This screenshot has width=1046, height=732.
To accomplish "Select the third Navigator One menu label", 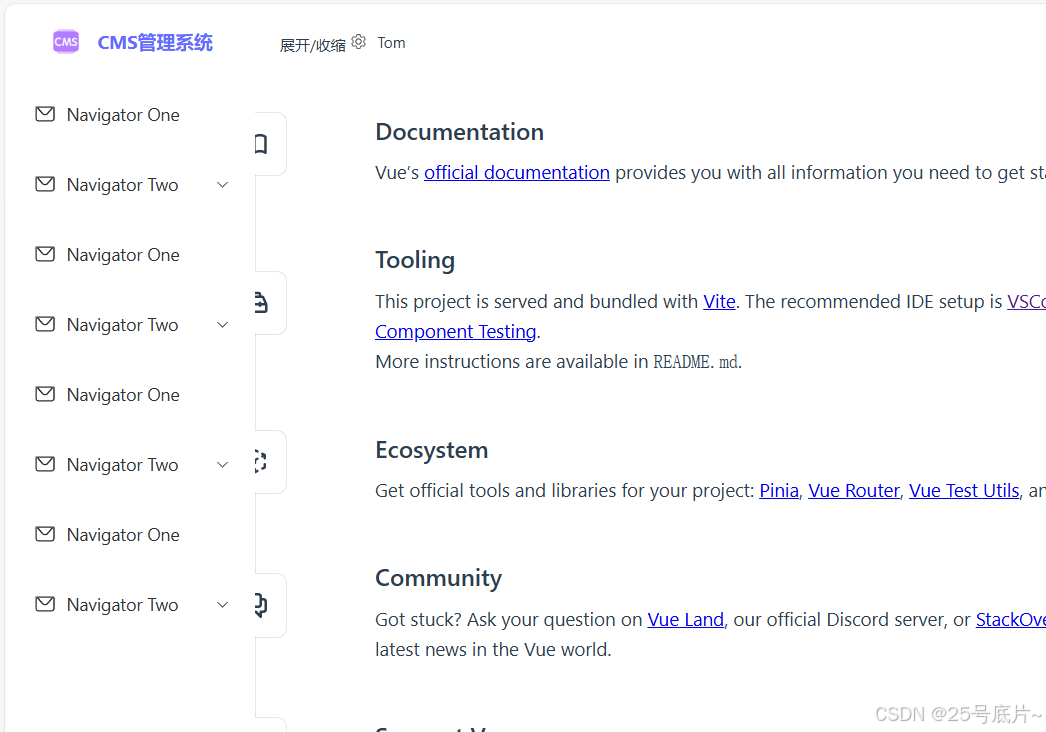I will point(123,396).
